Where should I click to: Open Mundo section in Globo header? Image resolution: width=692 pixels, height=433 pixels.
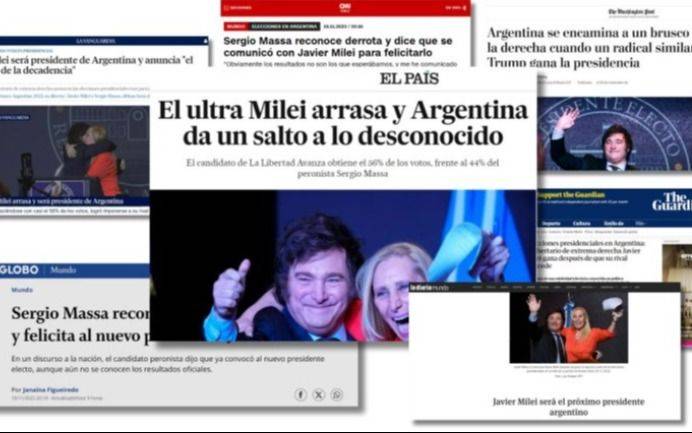pyautogui.click(x=63, y=270)
